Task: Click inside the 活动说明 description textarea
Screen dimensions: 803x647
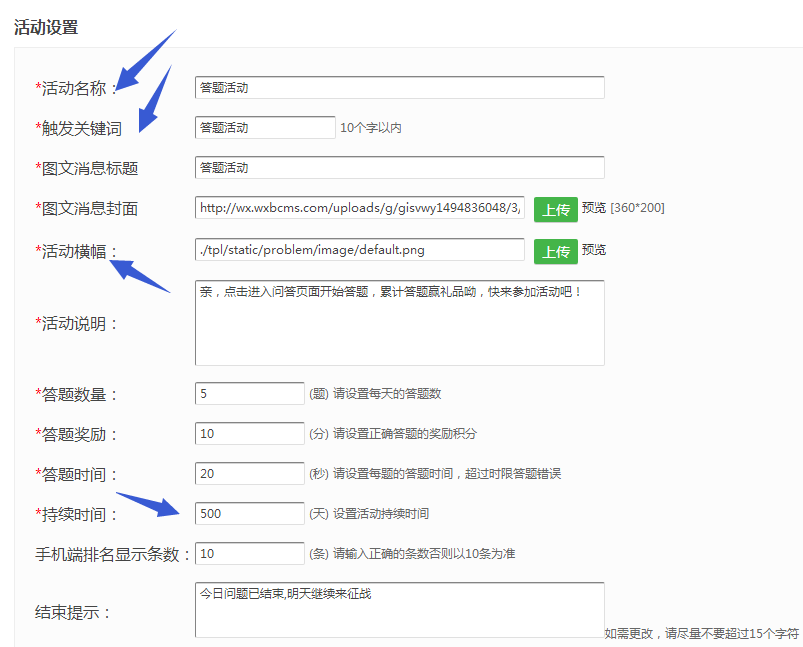Action: pos(399,323)
